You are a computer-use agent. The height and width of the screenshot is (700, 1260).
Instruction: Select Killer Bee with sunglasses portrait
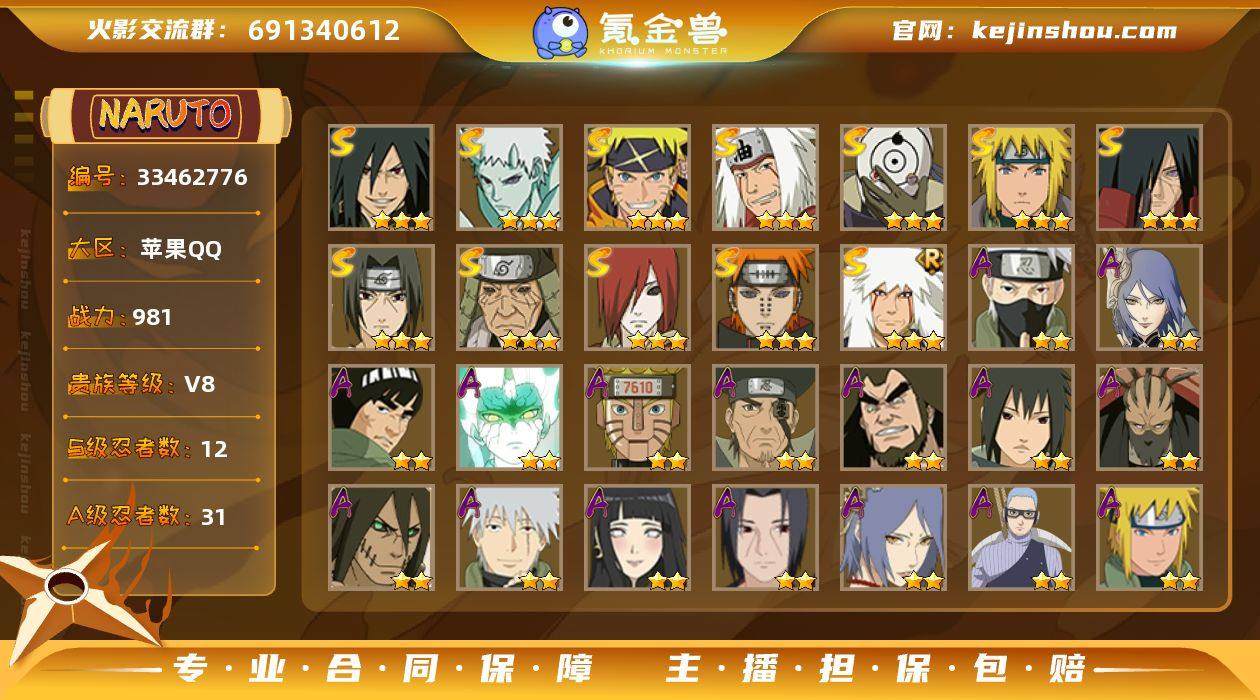1021,538
